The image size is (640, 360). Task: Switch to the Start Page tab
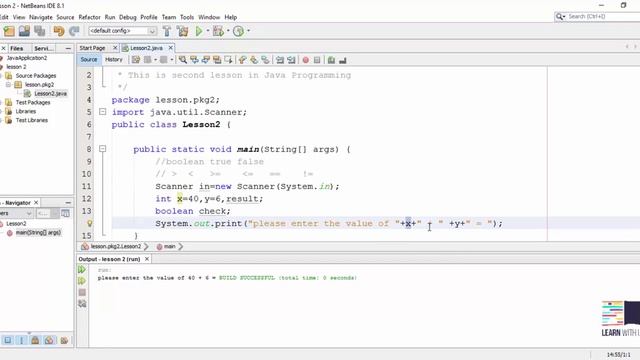[x=92, y=48]
